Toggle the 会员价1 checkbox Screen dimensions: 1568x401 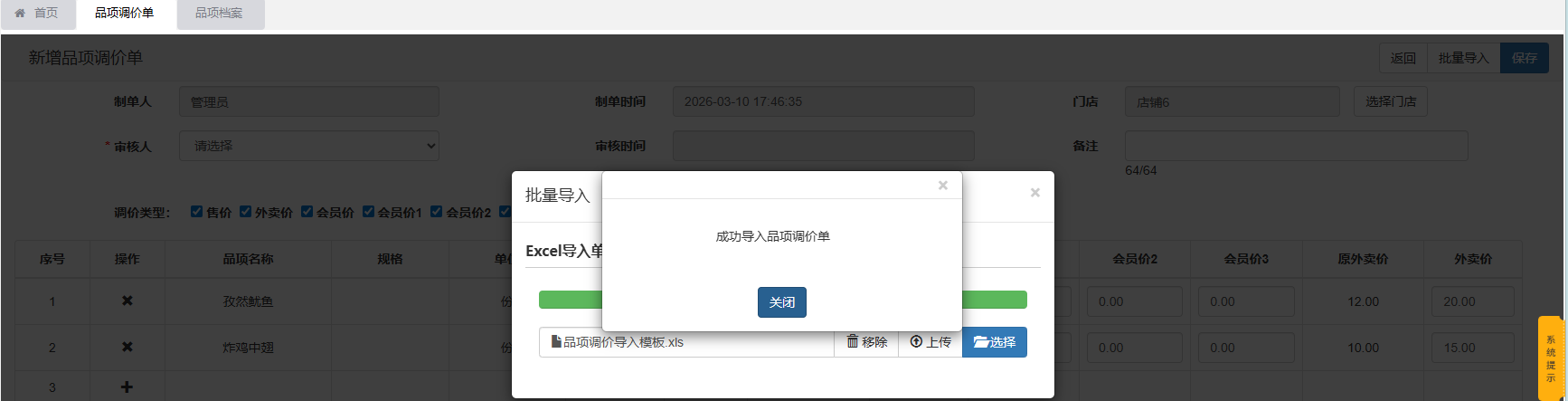[368, 212]
